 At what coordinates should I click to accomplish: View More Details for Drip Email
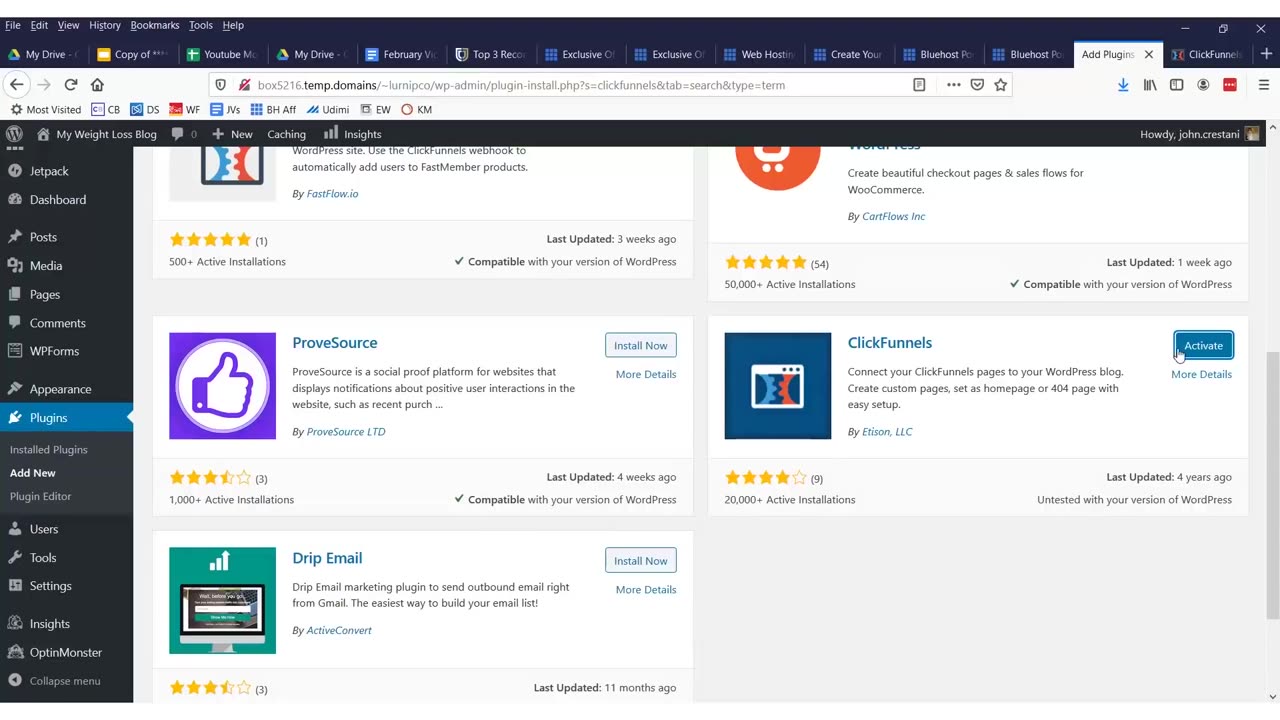(646, 589)
